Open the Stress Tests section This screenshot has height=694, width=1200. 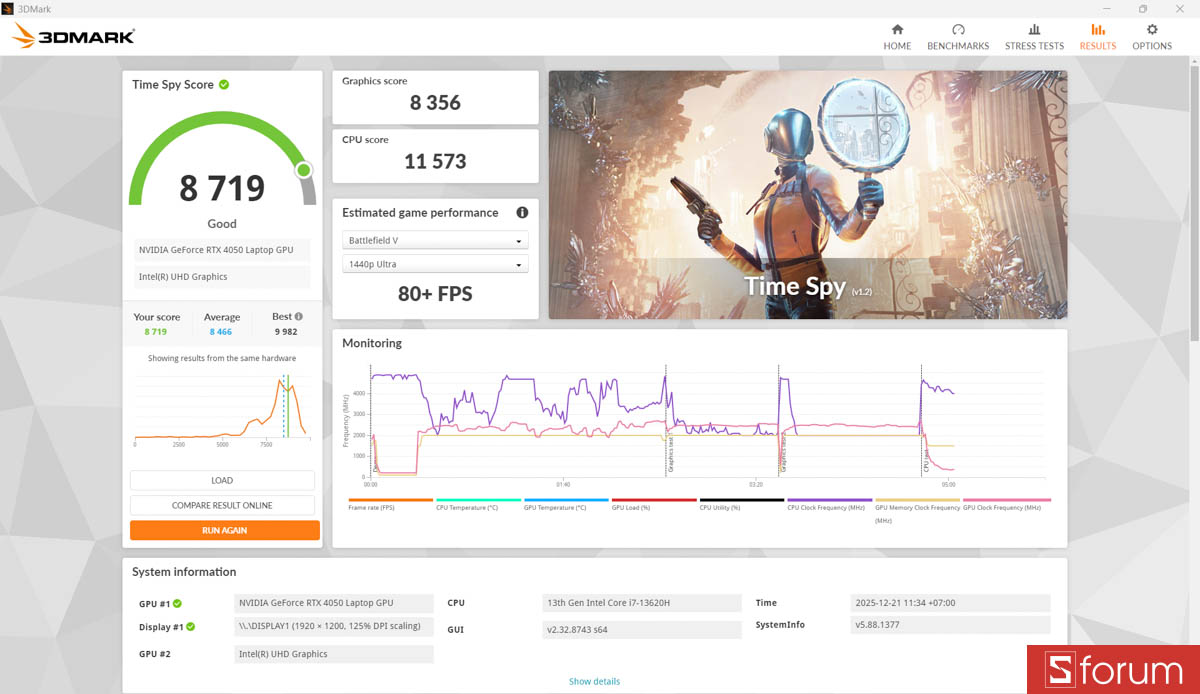[x=1034, y=35]
